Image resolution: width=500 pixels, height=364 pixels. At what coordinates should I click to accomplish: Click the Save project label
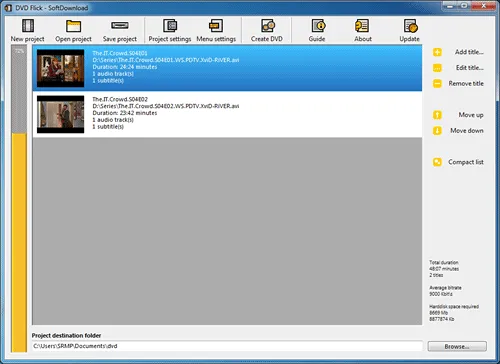120,39
